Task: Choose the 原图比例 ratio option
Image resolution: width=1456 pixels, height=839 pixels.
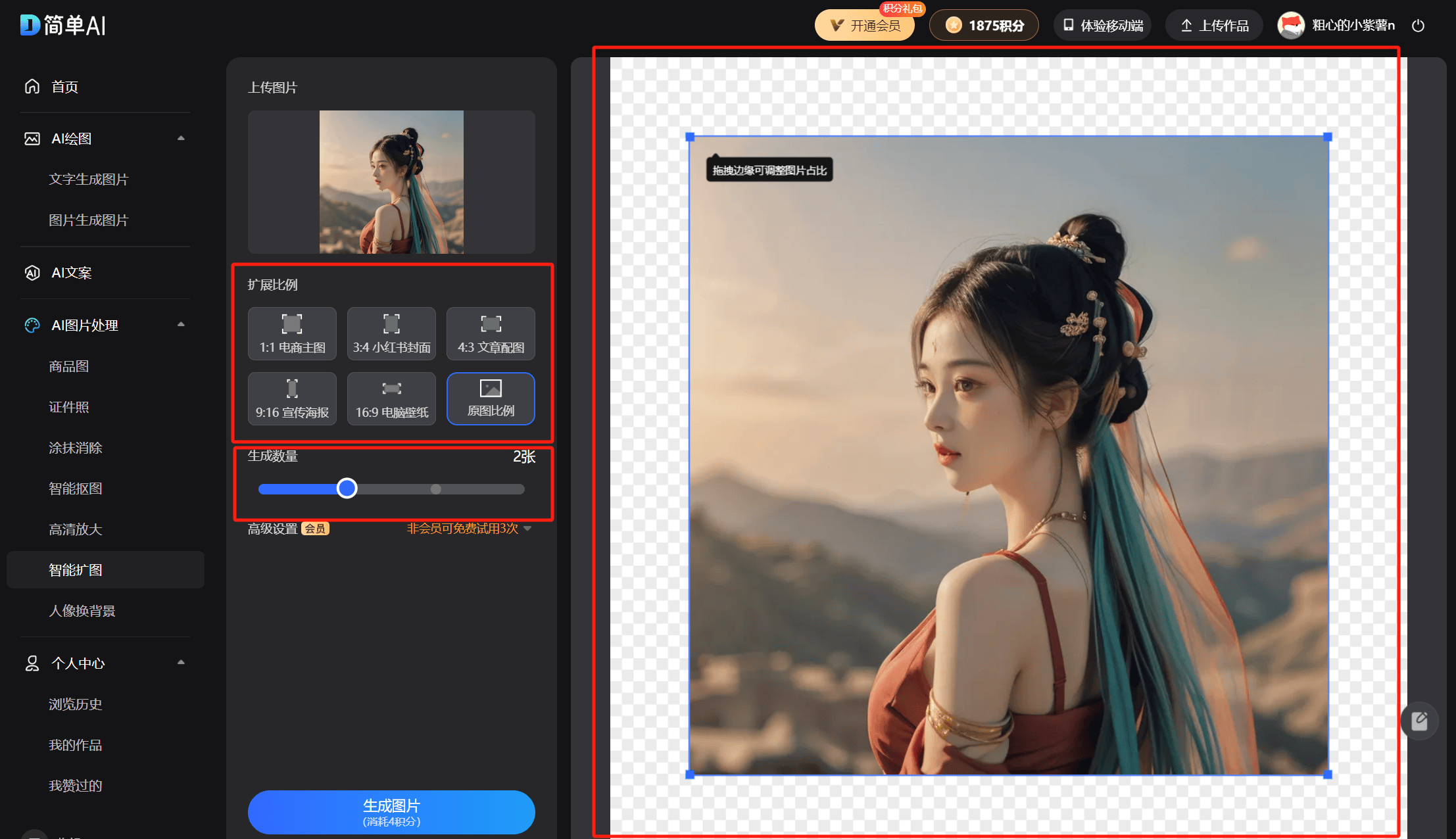Action: [491, 398]
